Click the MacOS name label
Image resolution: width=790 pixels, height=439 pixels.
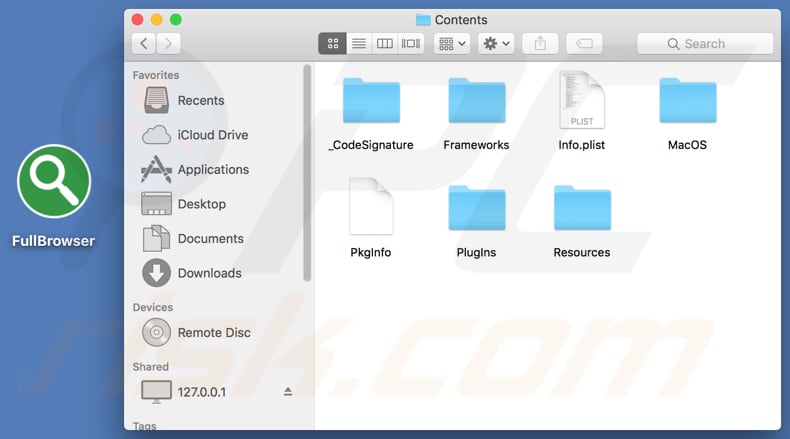coord(687,145)
